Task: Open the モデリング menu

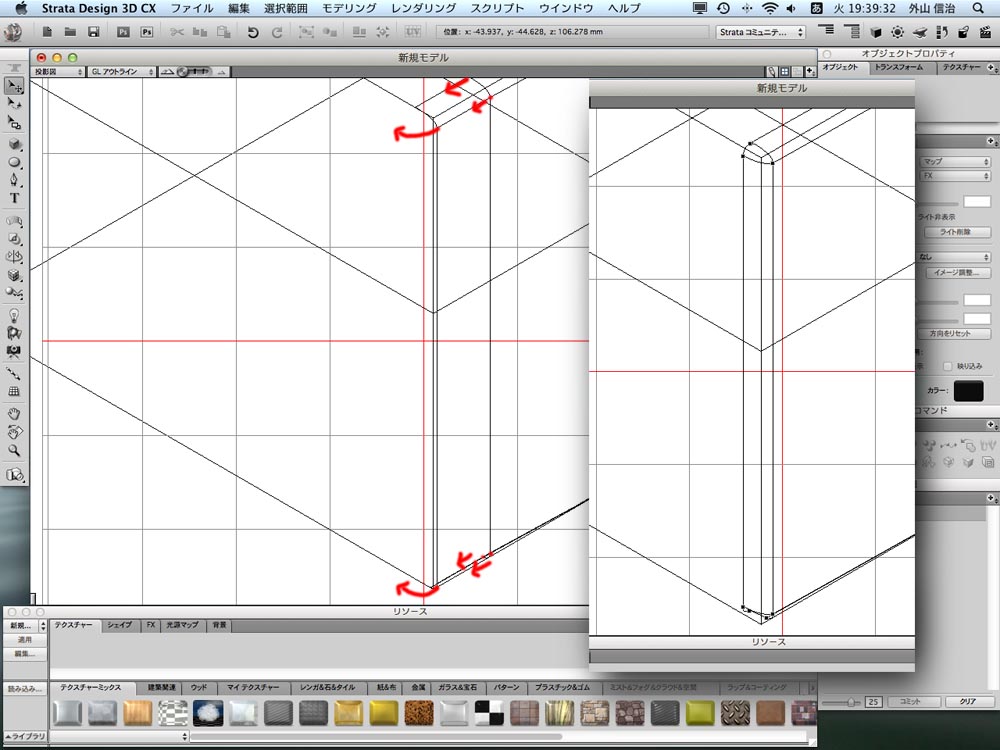Action: [x=349, y=8]
